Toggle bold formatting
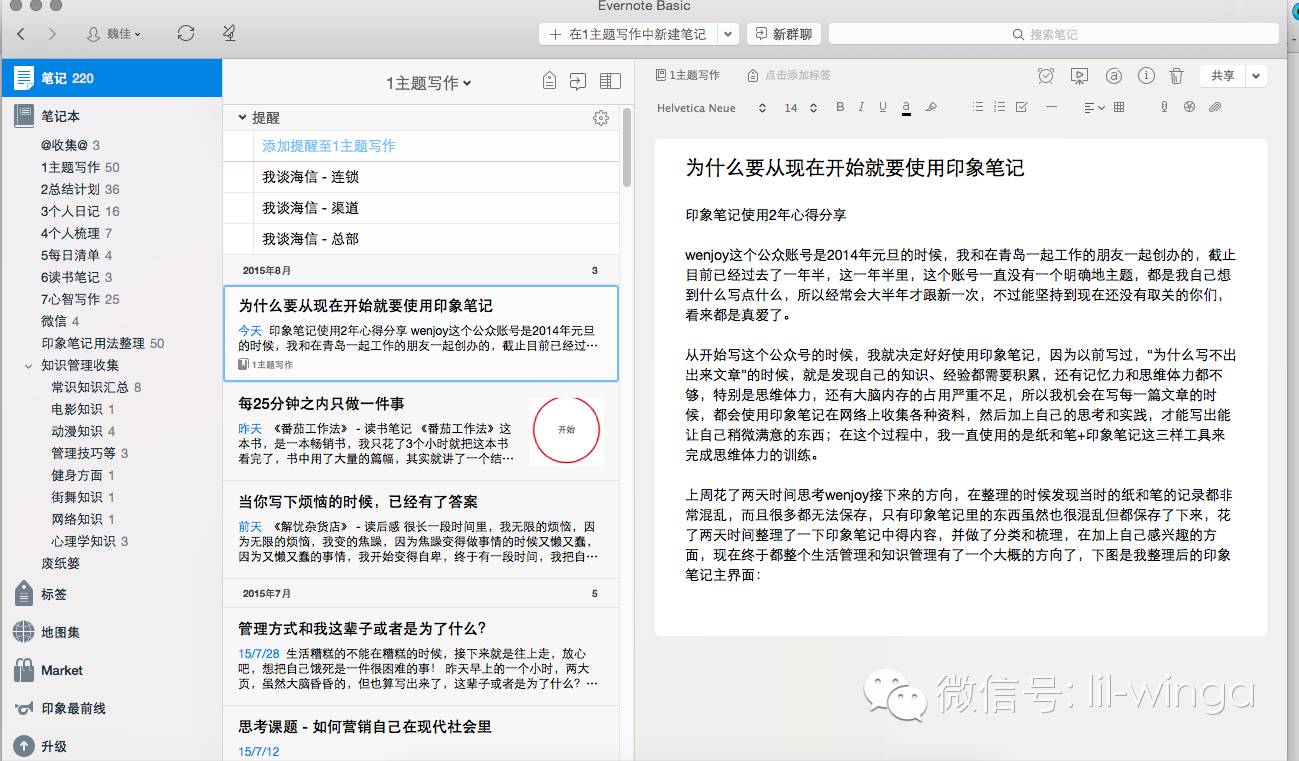This screenshot has width=1299, height=761. point(840,108)
